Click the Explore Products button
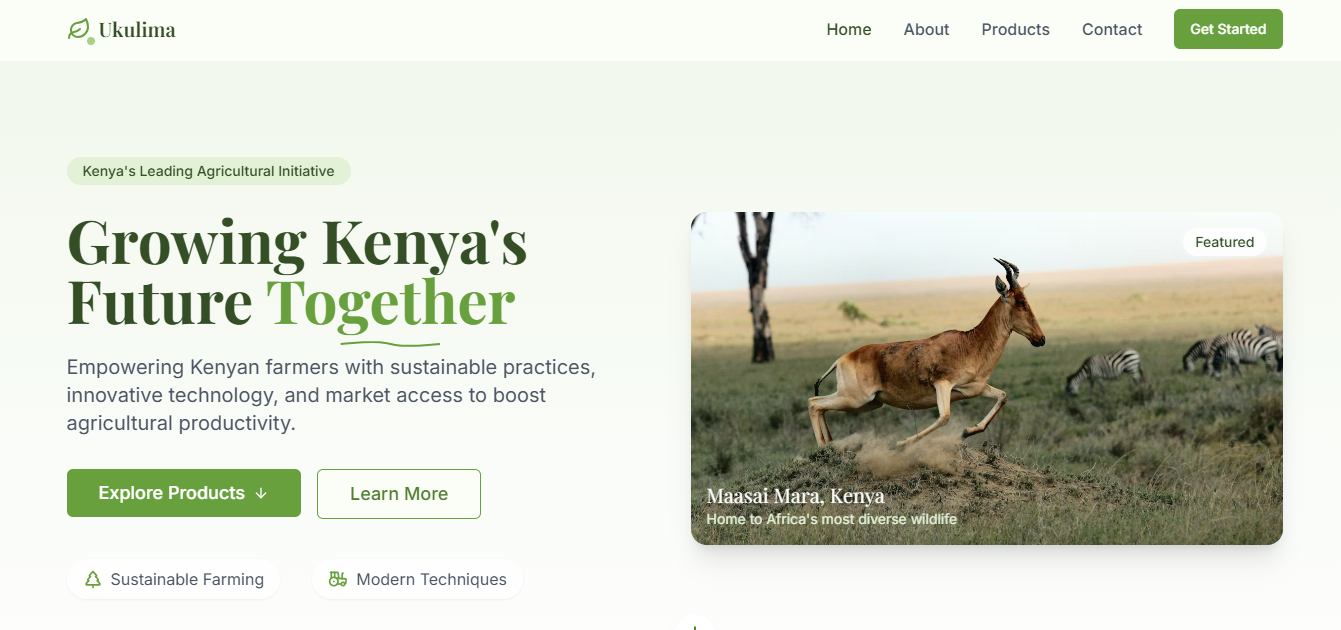Viewport: 1341px width, 630px height. coord(184,493)
